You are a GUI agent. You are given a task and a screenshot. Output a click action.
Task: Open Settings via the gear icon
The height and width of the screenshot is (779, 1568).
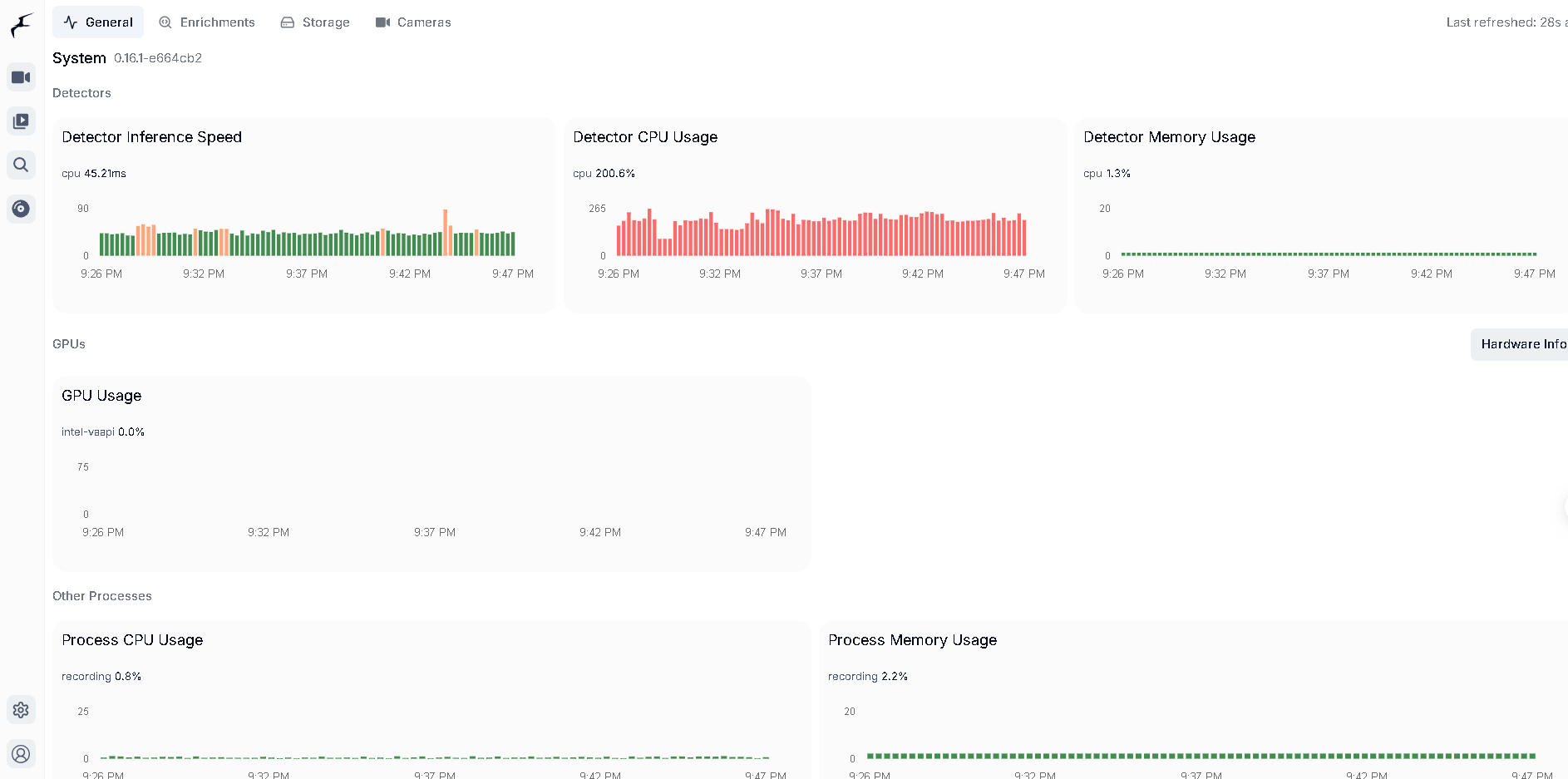pos(21,710)
